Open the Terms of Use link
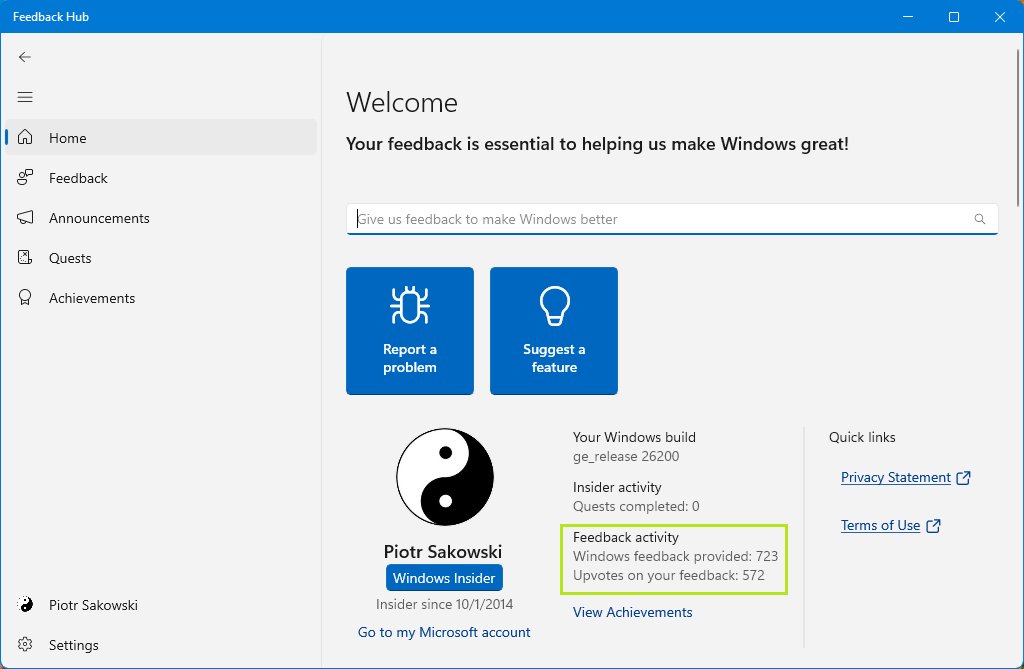Viewport: 1024px width, 669px height. pyautogui.click(x=880, y=525)
